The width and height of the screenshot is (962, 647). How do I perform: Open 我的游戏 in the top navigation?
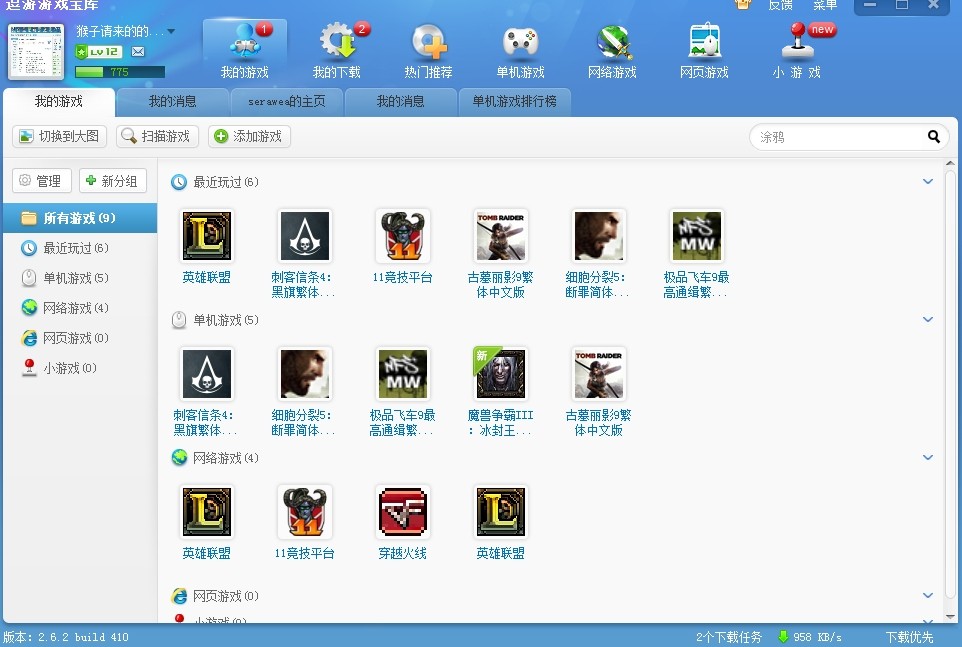pos(245,52)
